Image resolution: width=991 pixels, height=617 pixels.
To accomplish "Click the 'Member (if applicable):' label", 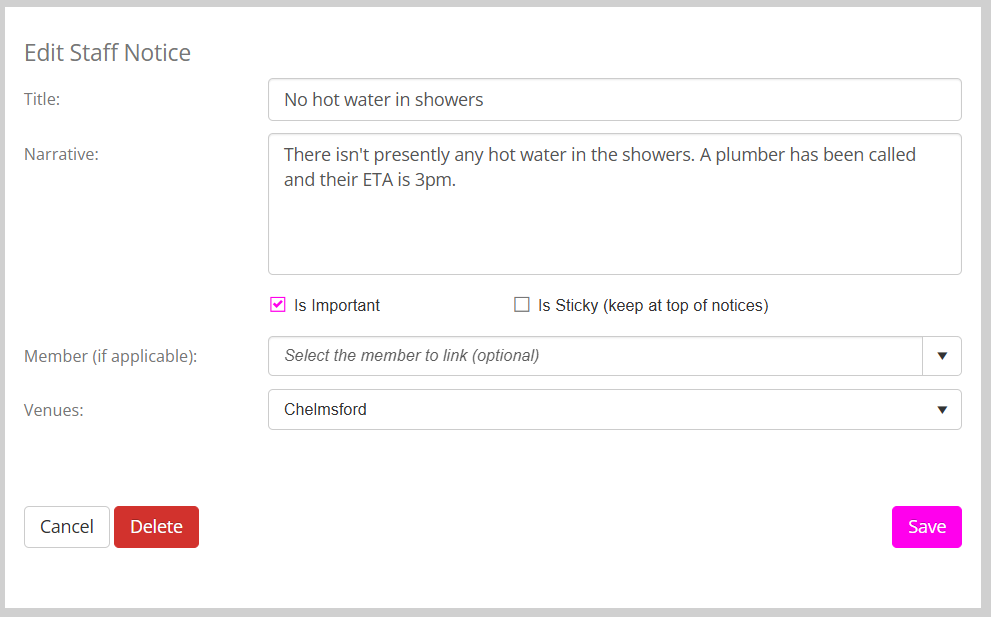I will (110, 356).
